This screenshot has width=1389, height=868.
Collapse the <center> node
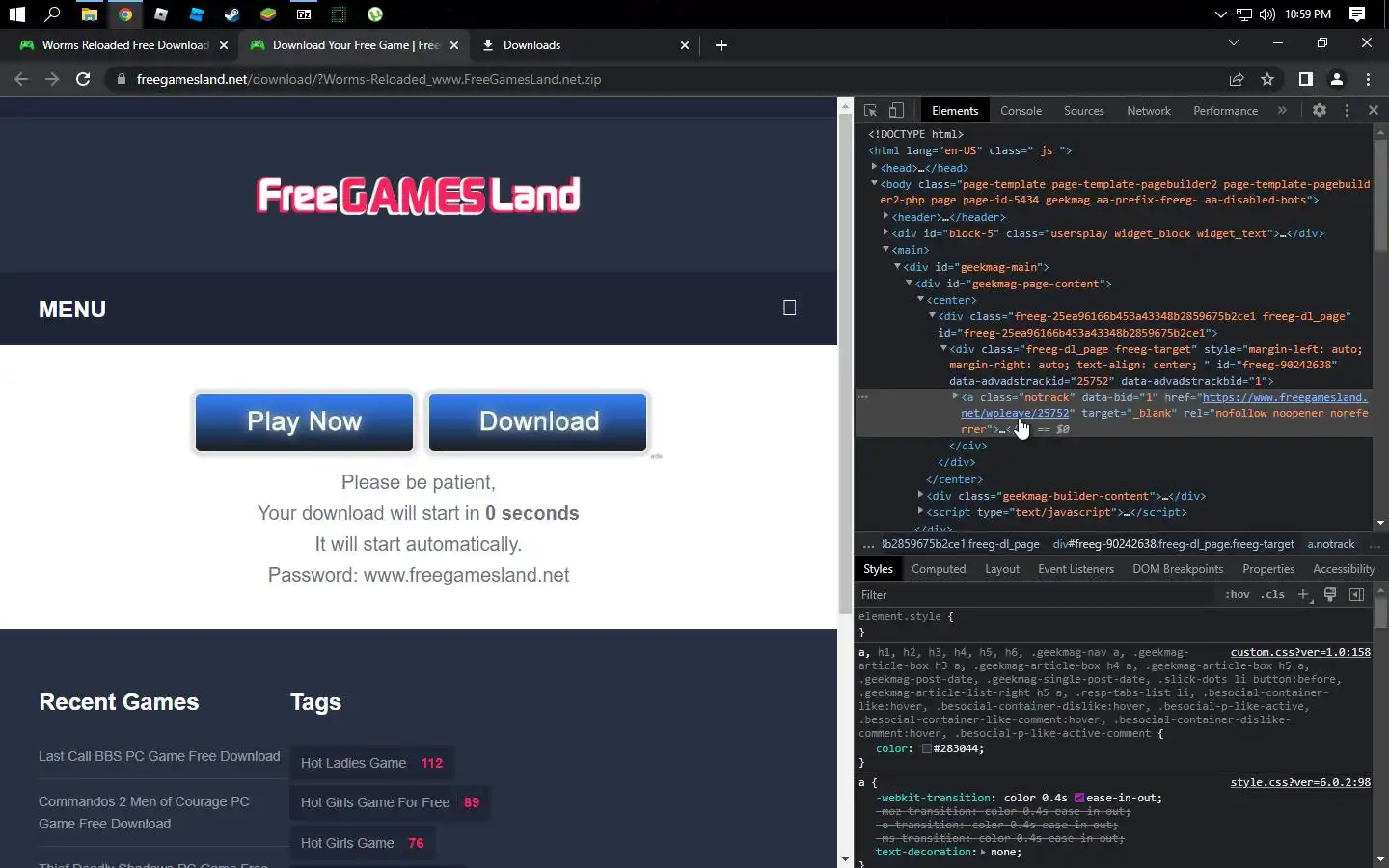click(920, 299)
